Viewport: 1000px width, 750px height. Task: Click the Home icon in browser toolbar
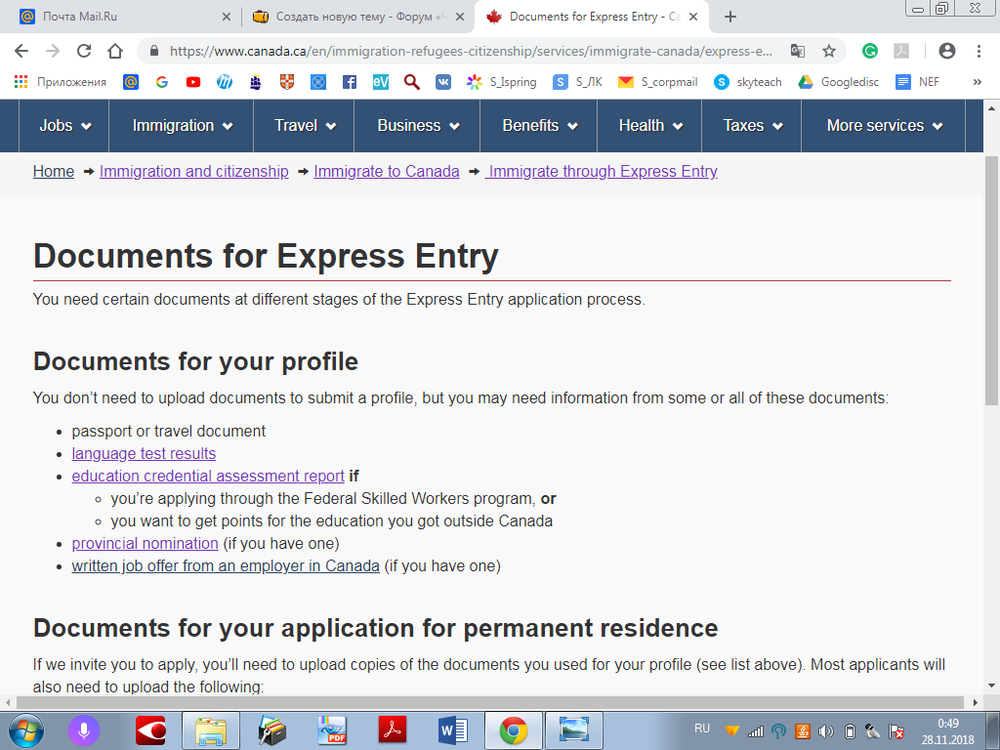tap(115, 51)
